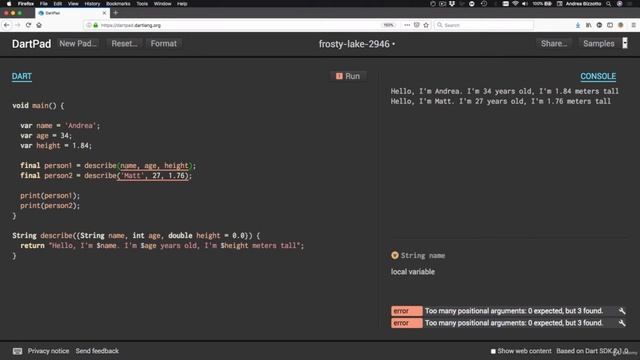
Task: Open the File menu
Action: [44, 4]
